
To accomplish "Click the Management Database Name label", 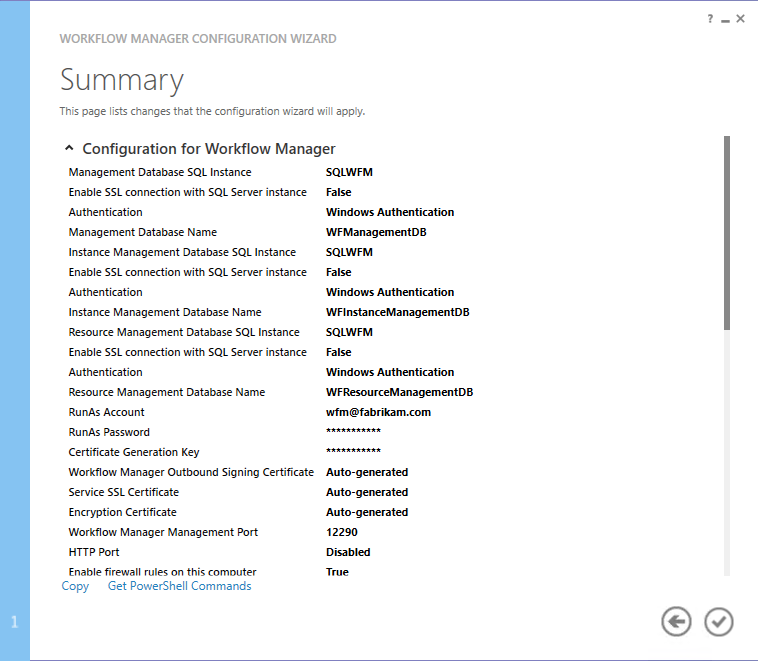I will (143, 232).
